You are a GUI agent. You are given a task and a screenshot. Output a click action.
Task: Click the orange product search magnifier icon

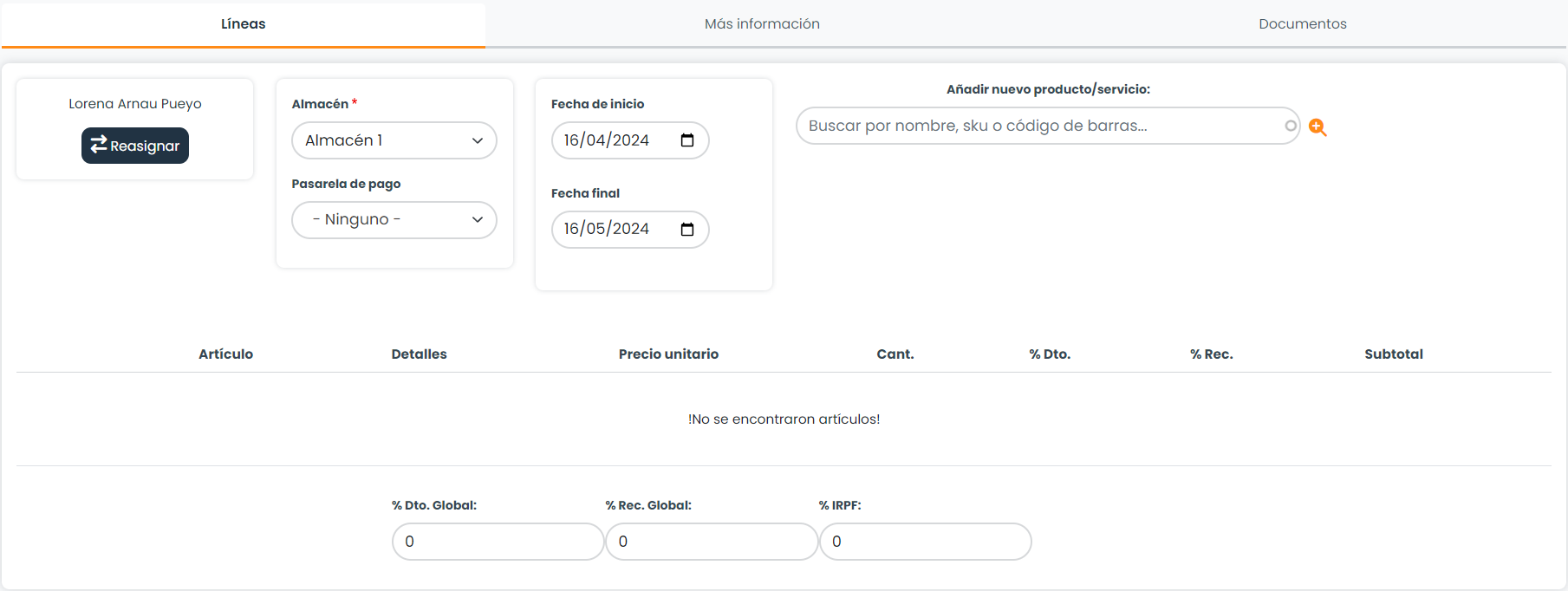(1318, 127)
